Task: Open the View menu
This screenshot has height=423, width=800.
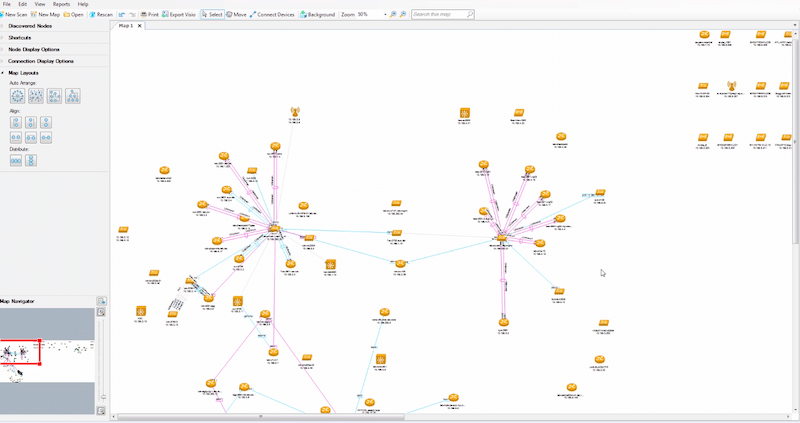Action: pos(40,4)
